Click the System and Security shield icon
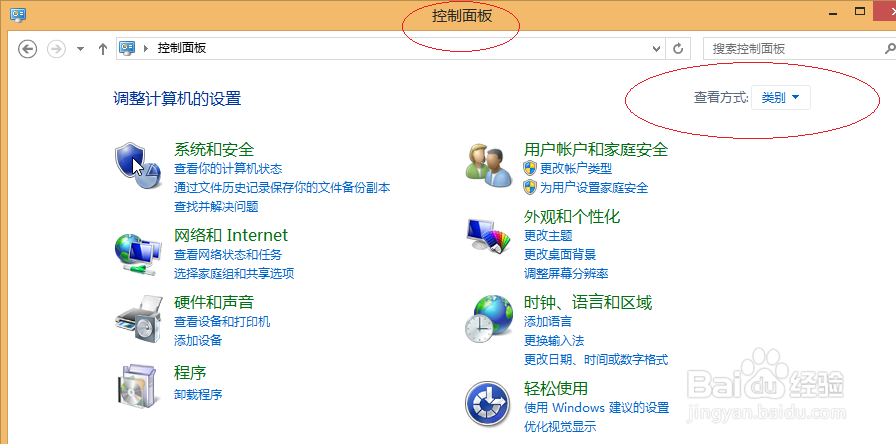Viewport: 896px width, 444px height. click(x=137, y=166)
